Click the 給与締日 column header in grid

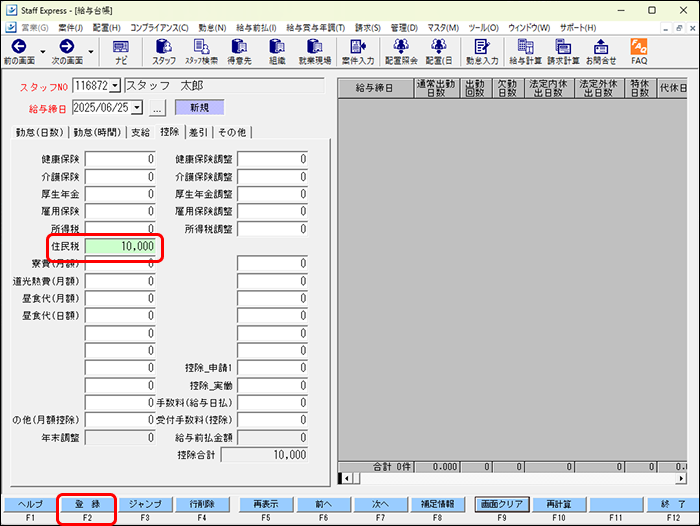point(375,88)
